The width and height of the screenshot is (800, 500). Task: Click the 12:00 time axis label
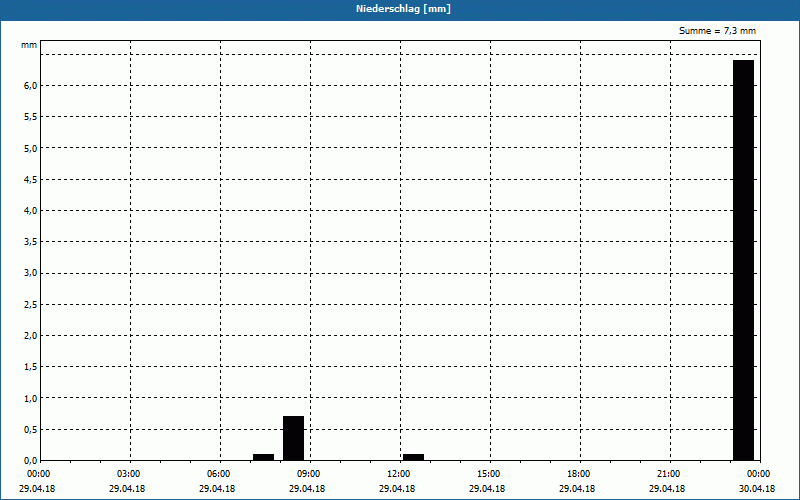(x=399, y=474)
